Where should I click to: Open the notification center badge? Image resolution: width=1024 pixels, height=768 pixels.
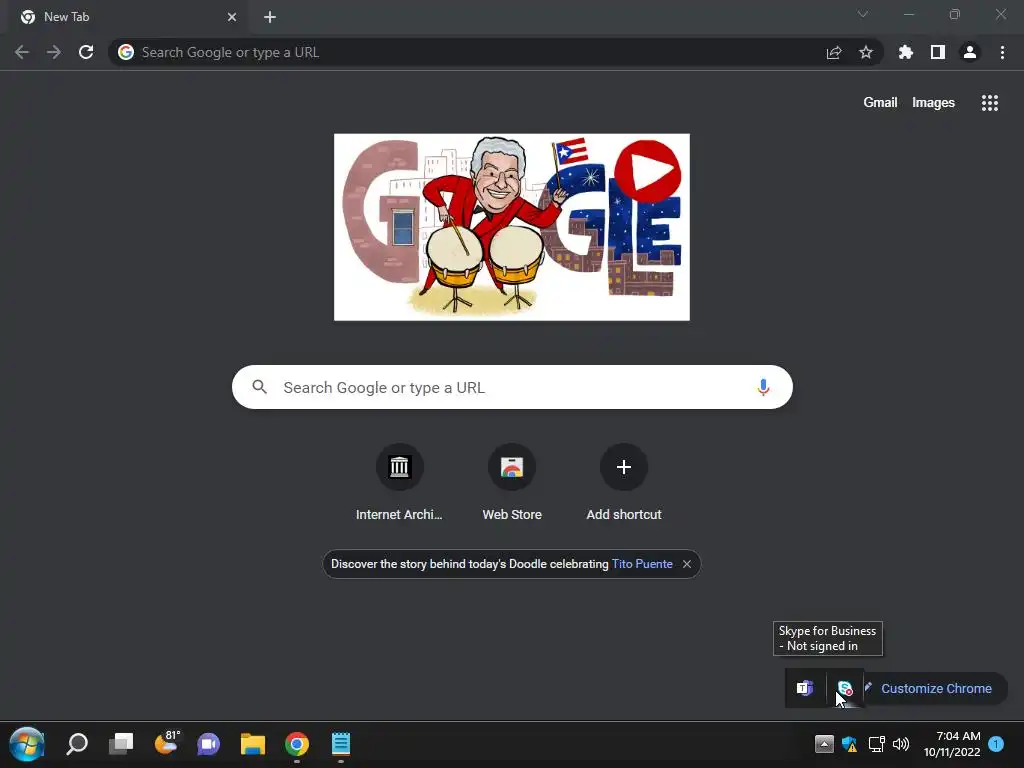pos(996,744)
